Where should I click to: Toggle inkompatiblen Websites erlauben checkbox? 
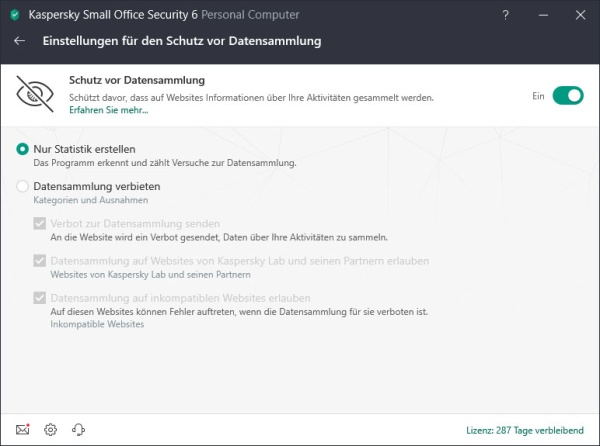39,298
